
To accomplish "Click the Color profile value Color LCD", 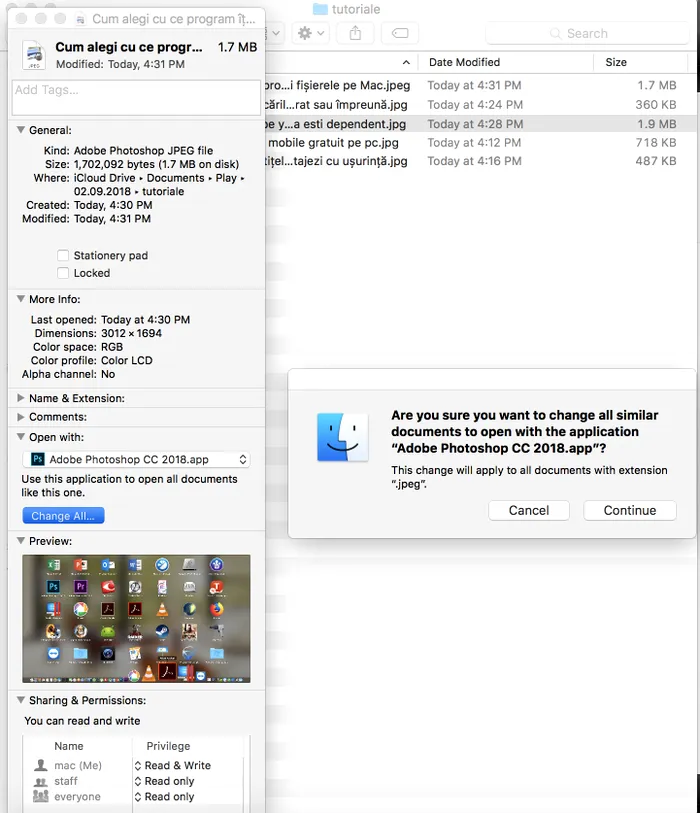I will click(127, 360).
